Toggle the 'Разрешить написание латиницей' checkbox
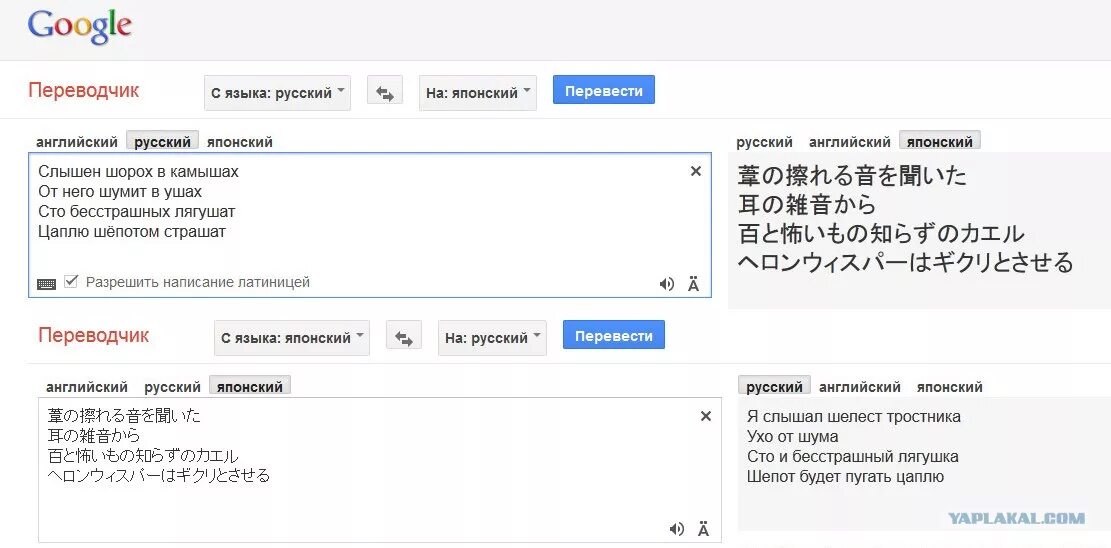 click(x=71, y=282)
